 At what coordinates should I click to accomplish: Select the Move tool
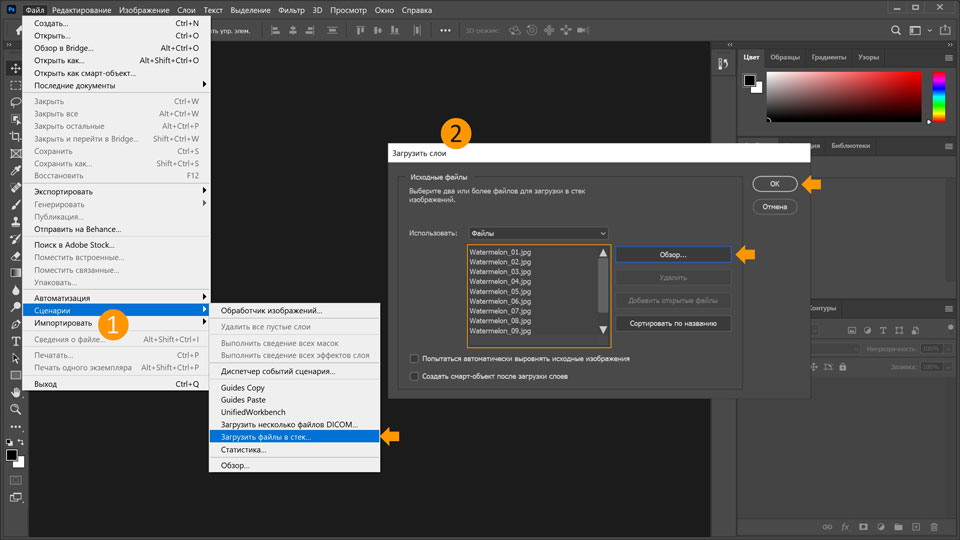pyautogui.click(x=15, y=68)
